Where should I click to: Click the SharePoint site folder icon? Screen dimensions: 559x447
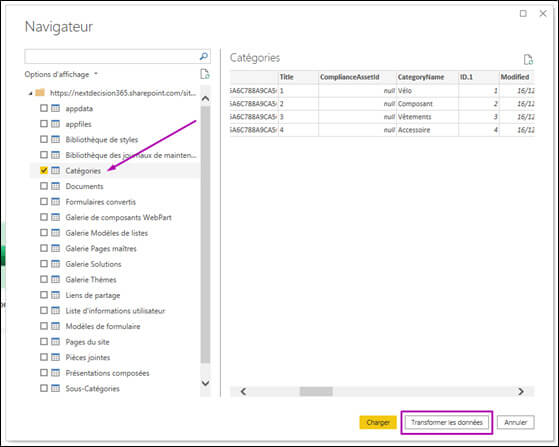click(x=40, y=93)
